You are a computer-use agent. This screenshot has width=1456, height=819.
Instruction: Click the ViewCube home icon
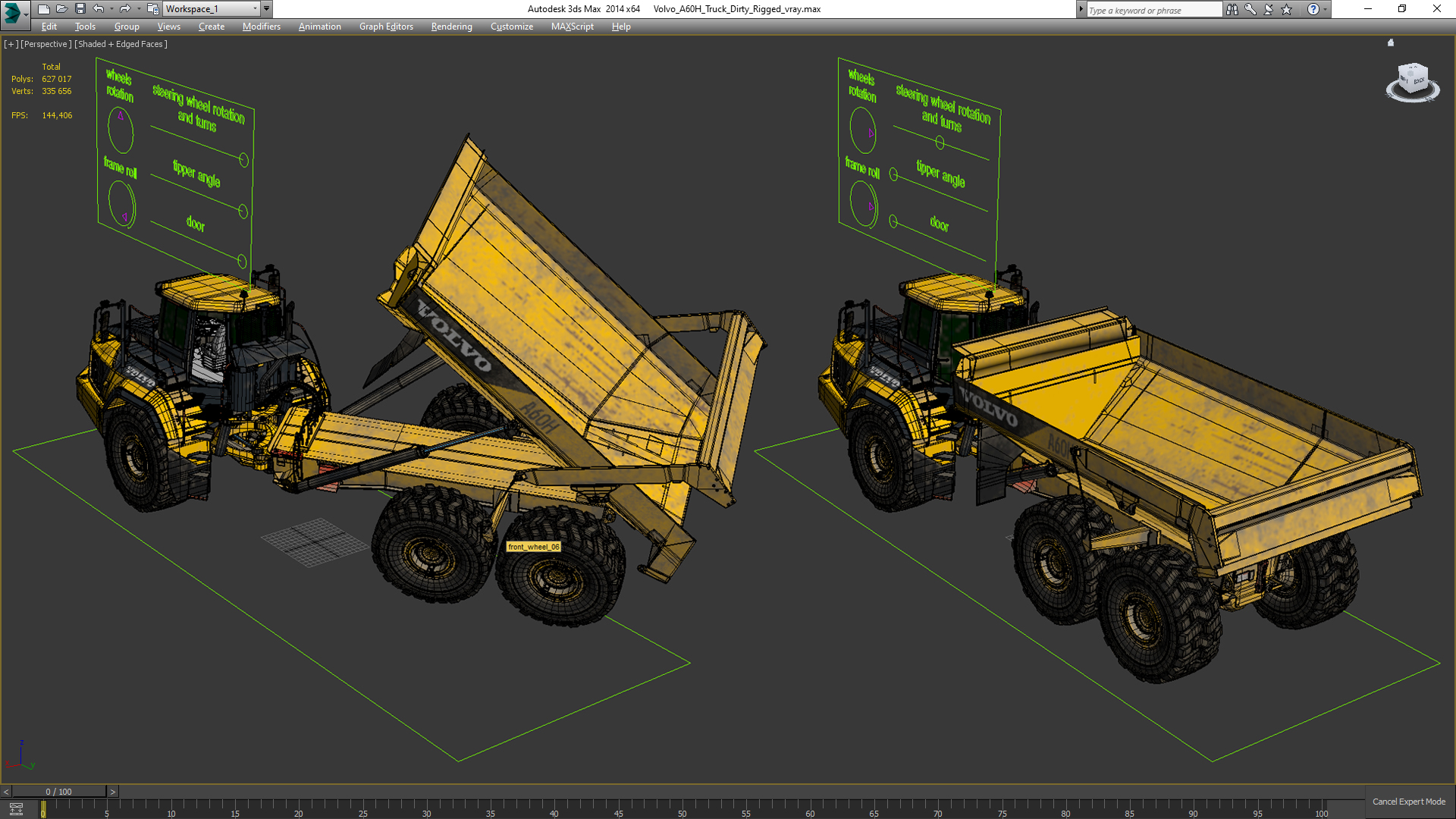pos(1391,43)
